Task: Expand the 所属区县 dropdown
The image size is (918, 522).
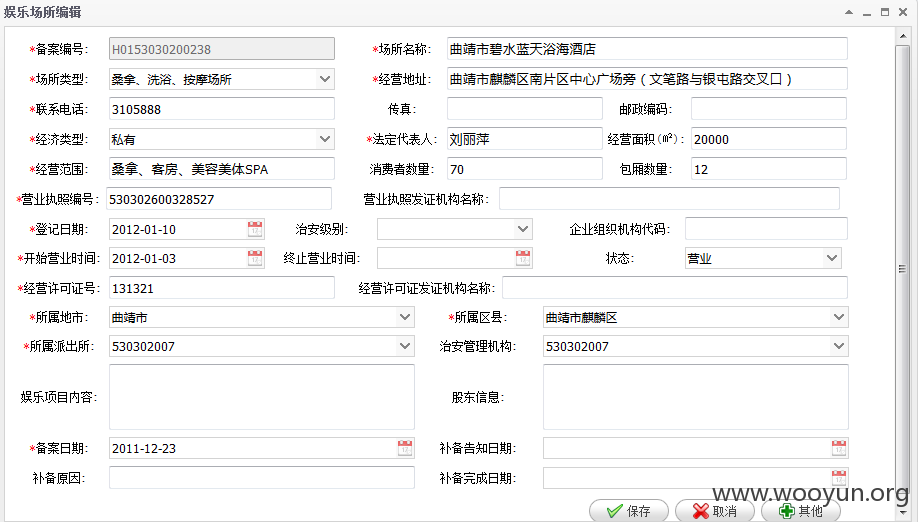Action: (x=839, y=317)
